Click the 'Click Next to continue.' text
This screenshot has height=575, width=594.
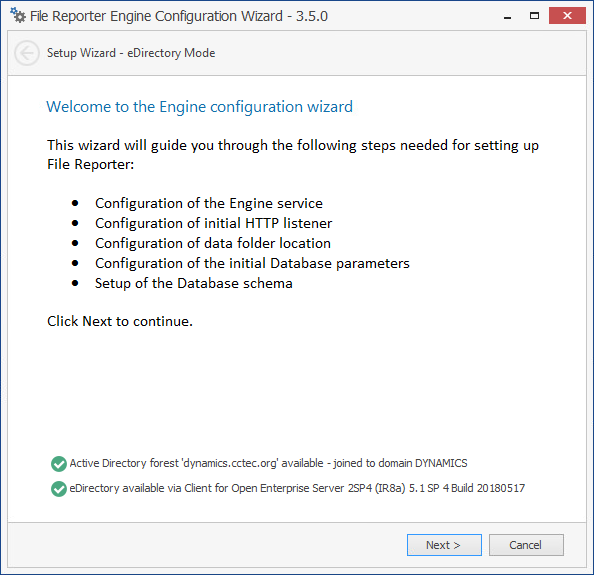120,321
